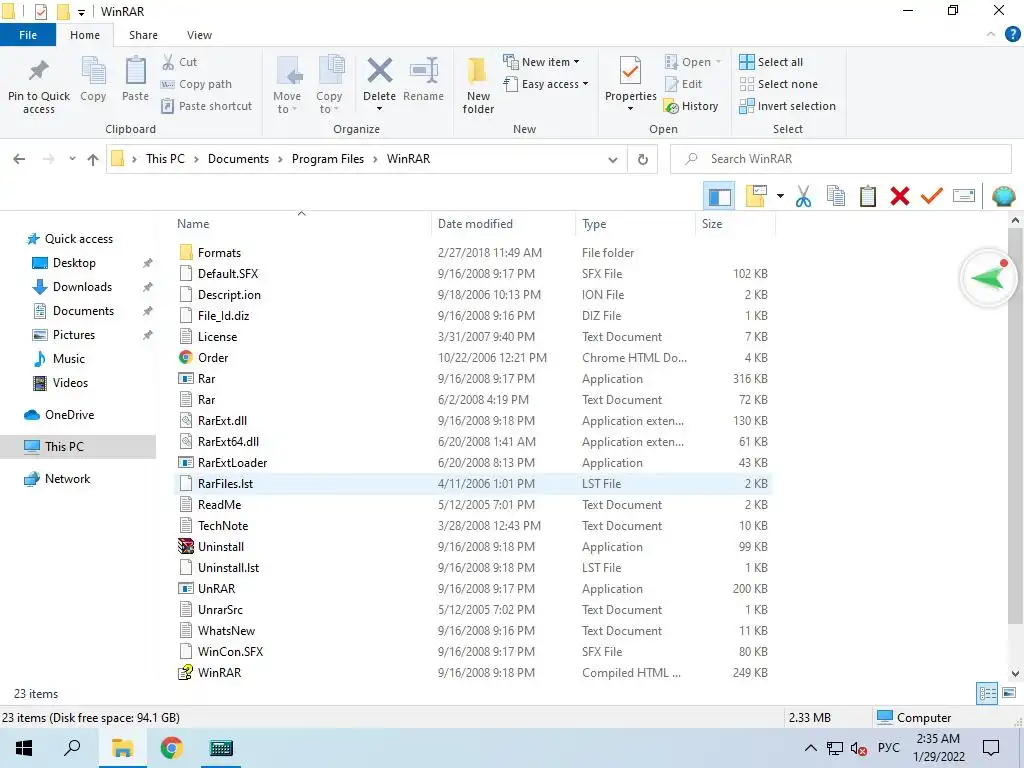
Task: Open the new folder toolbar dropdown arrow
Action: pos(780,196)
